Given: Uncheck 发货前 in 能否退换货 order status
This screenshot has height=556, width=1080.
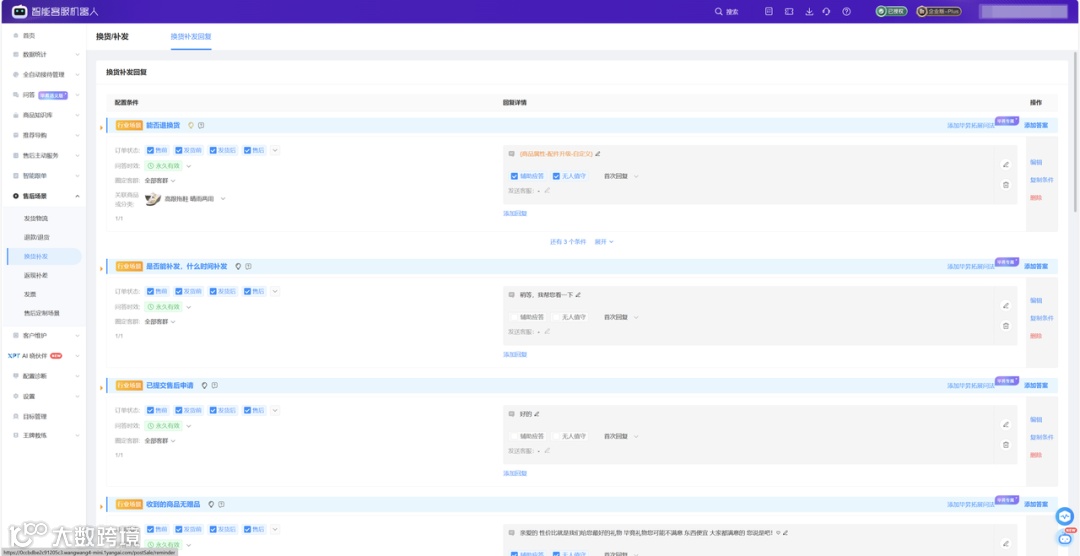Looking at the screenshot, I should tap(178, 150).
